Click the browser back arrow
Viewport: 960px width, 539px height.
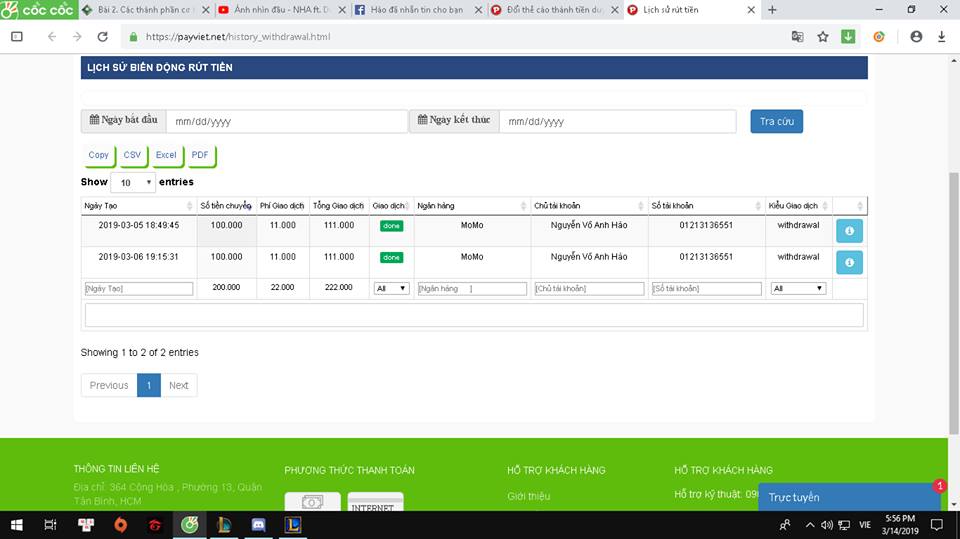[x=52, y=37]
